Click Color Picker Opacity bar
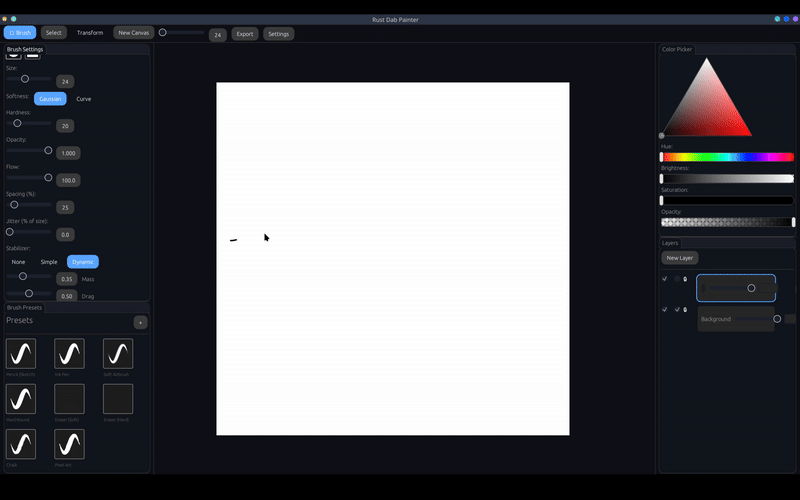 727,222
